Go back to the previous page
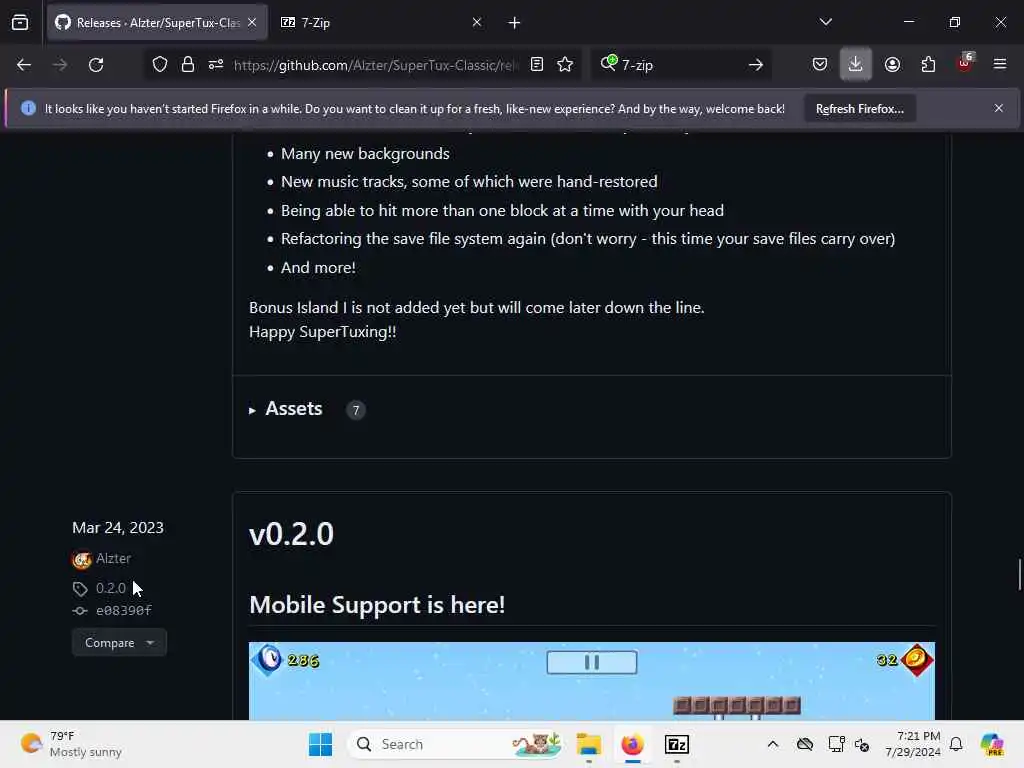Screen dimensions: 1024x768 click(x=24, y=65)
